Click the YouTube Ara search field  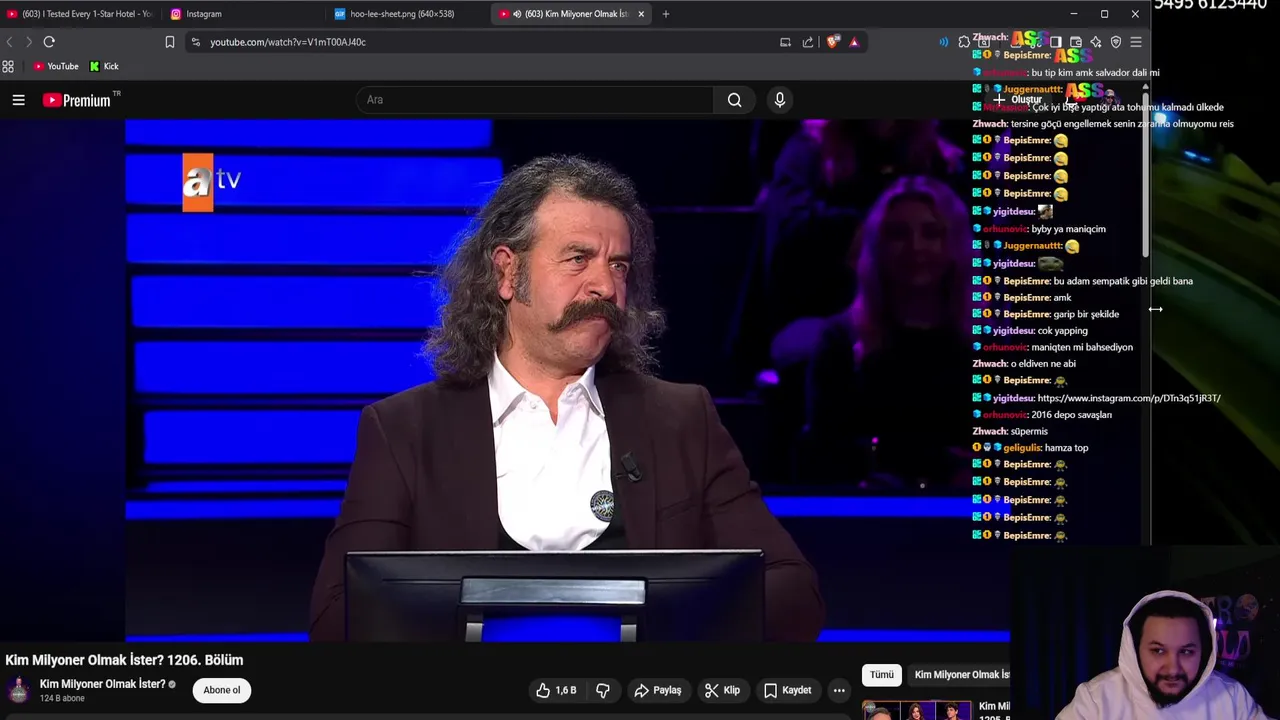coord(535,100)
